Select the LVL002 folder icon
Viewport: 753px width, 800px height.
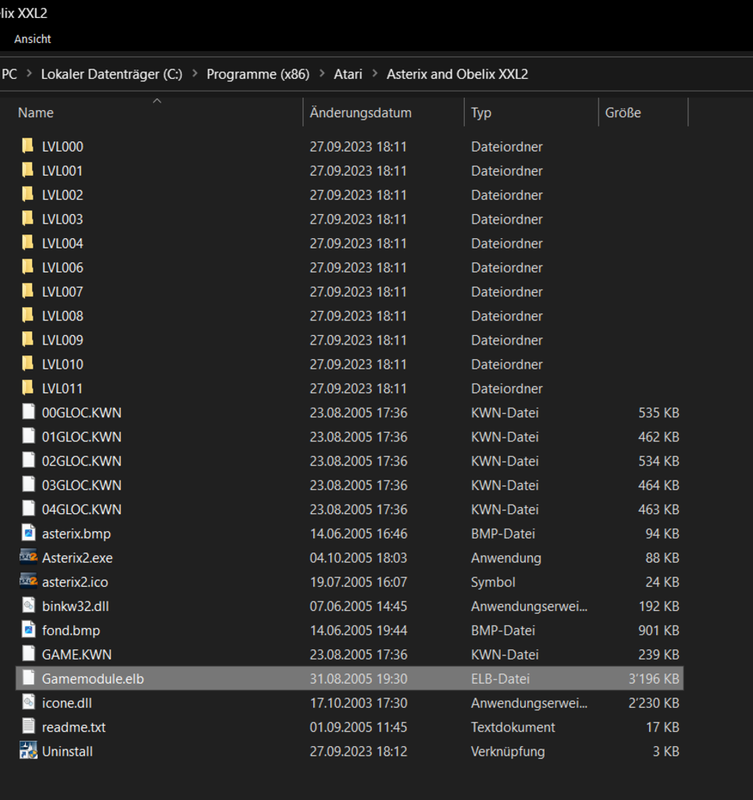[x=28, y=194]
